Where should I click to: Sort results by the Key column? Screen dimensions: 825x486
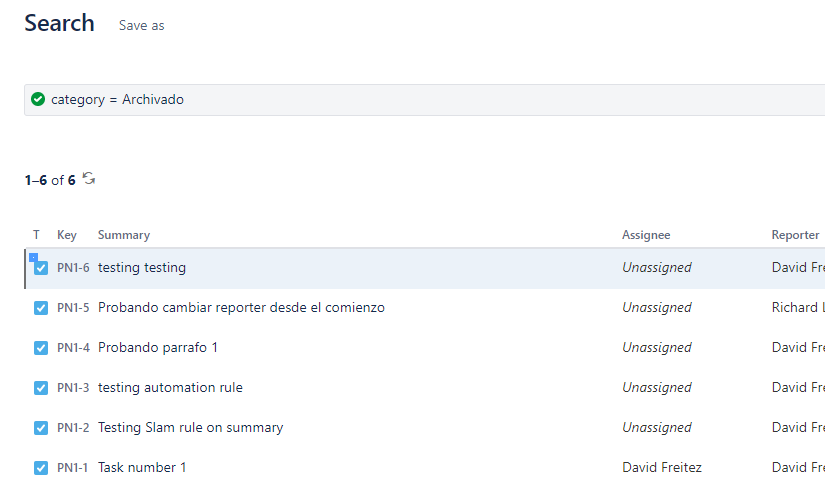click(x=67, y=235)
